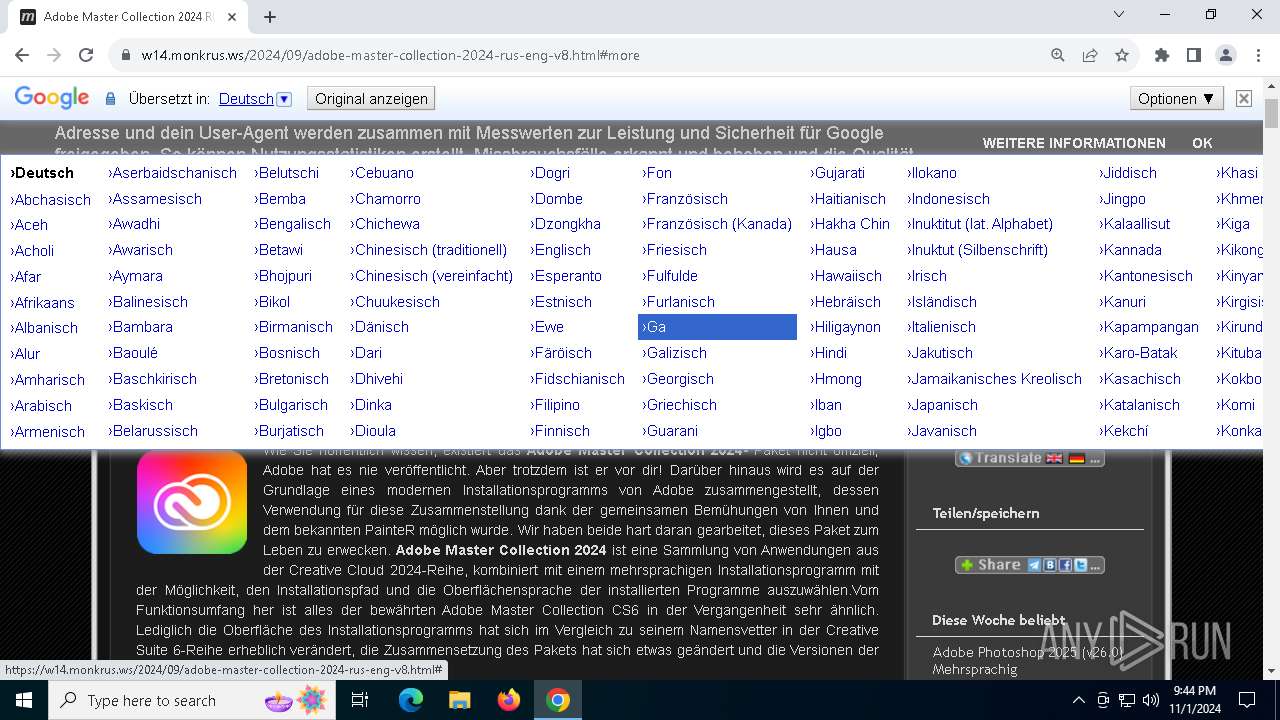Click the Deutsch translate language link
Image resolution: width=1280 pixels, height=720 pixels.
coord(246,99)
